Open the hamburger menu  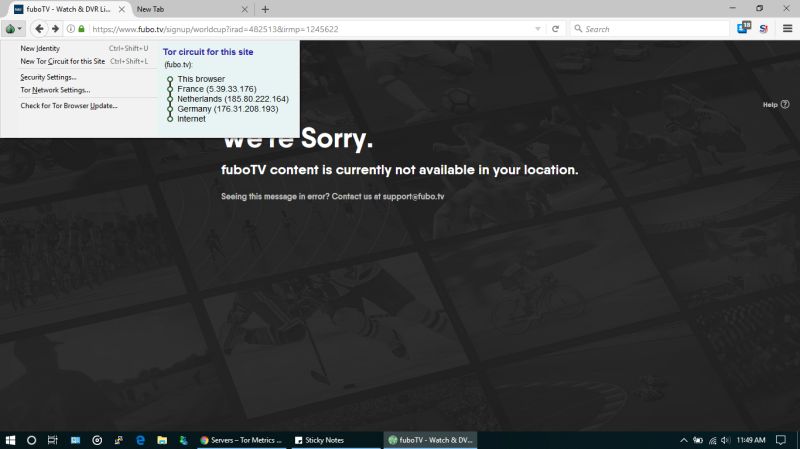(787, 29)
